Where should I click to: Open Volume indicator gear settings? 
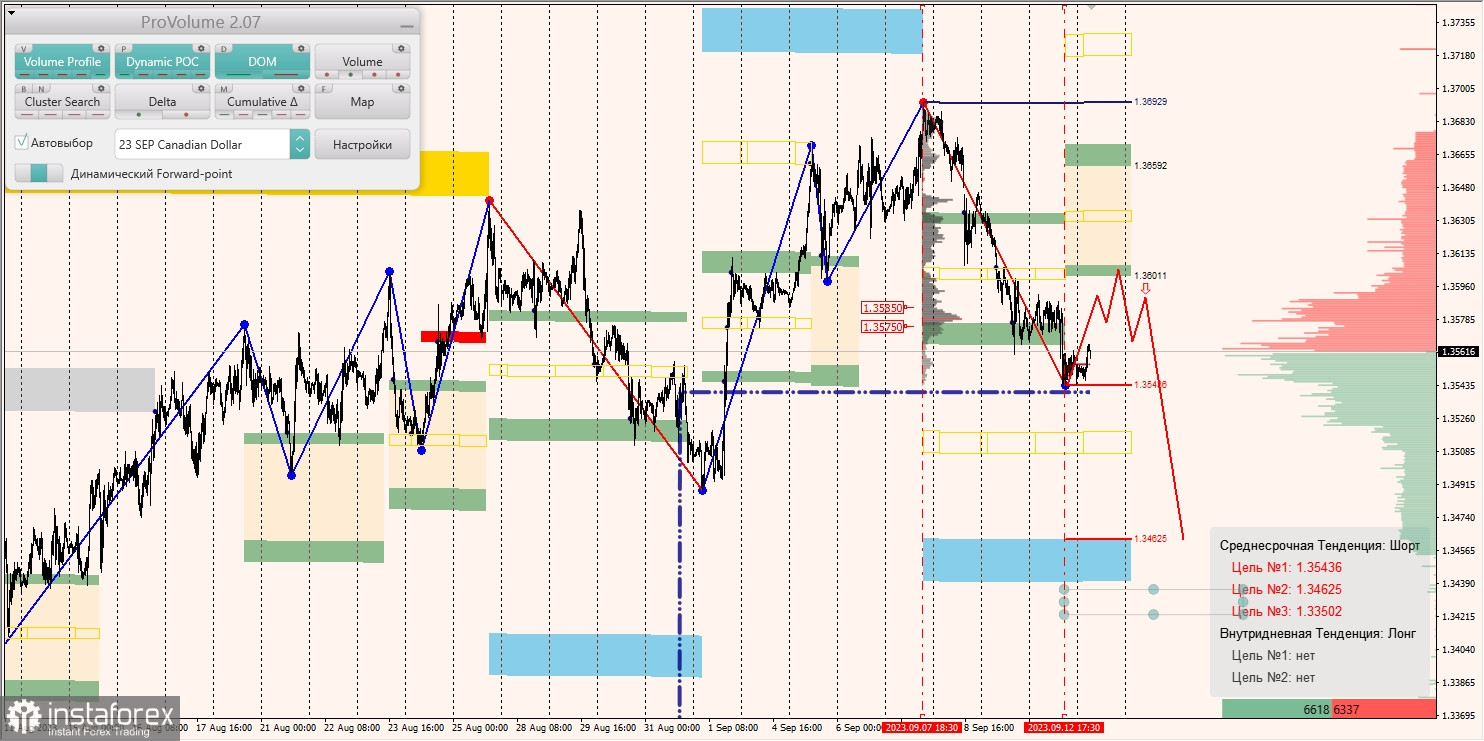click(401, 48)
